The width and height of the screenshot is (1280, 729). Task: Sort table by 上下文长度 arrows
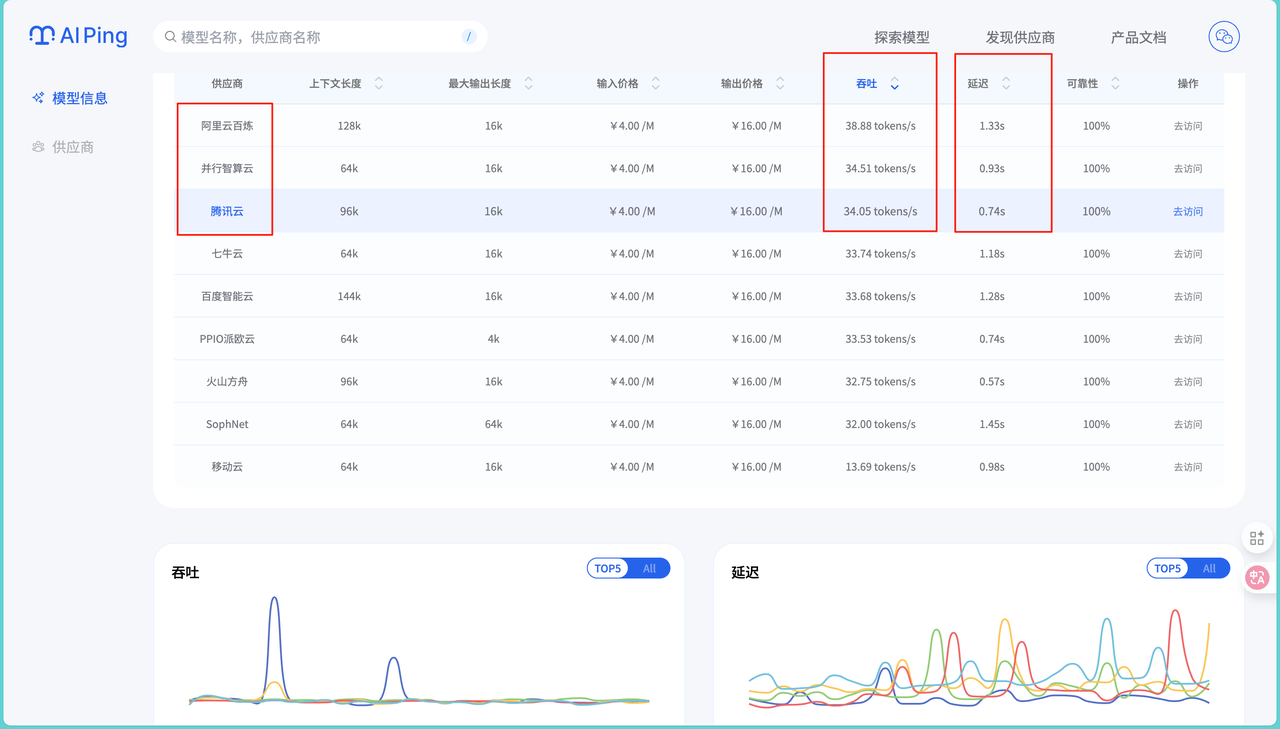[x=379, y=84]
